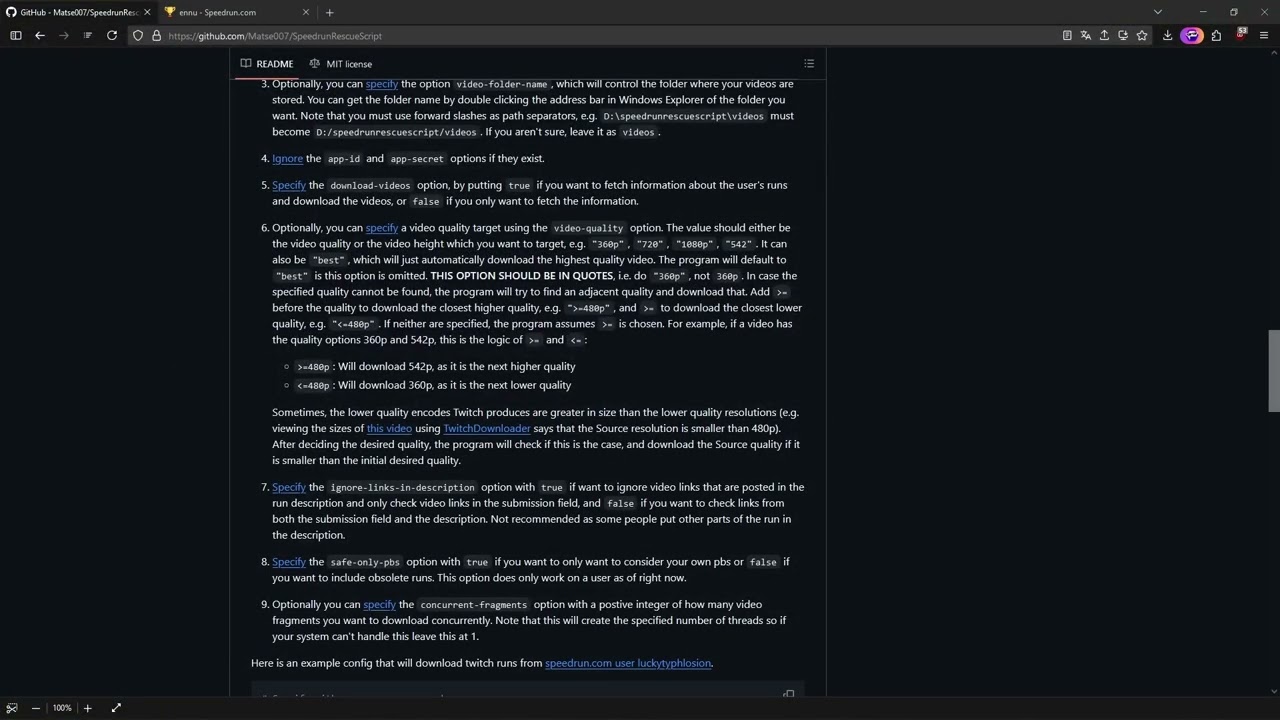Click the purple profile avatar icon
This screenshot has width=1280, height=720.
click(x=1191, y=35)
